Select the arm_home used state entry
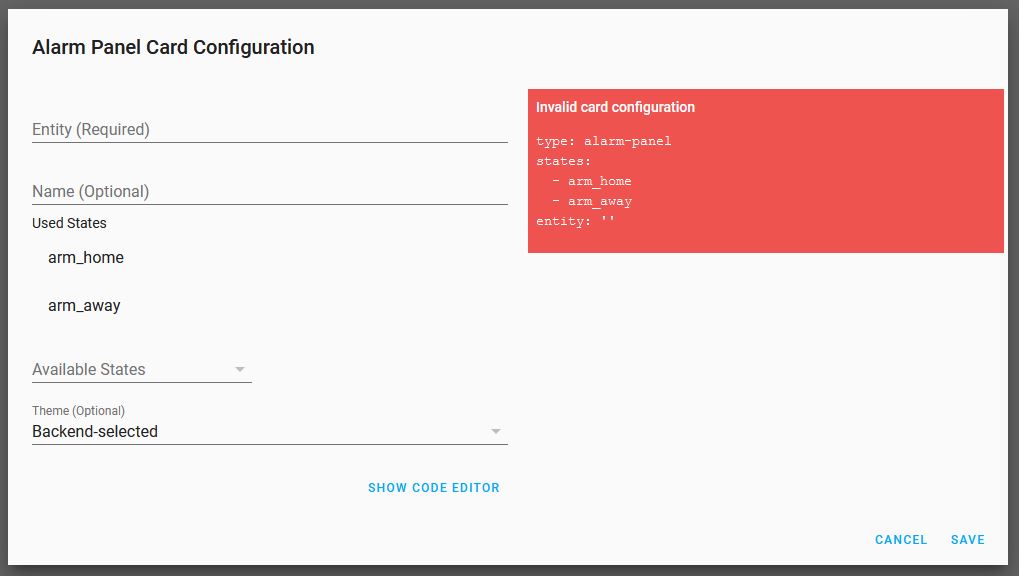 pyautogui.click(x=86, y=257)
